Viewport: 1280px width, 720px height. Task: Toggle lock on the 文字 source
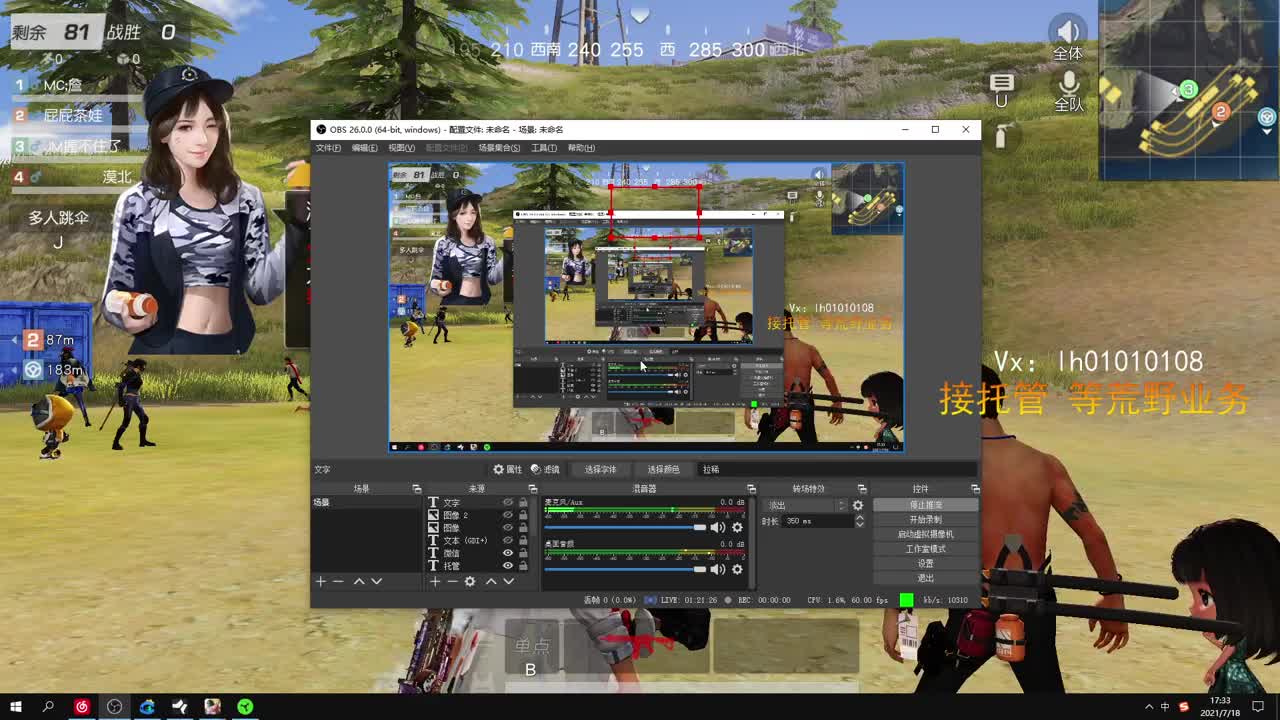pos(523,503)
